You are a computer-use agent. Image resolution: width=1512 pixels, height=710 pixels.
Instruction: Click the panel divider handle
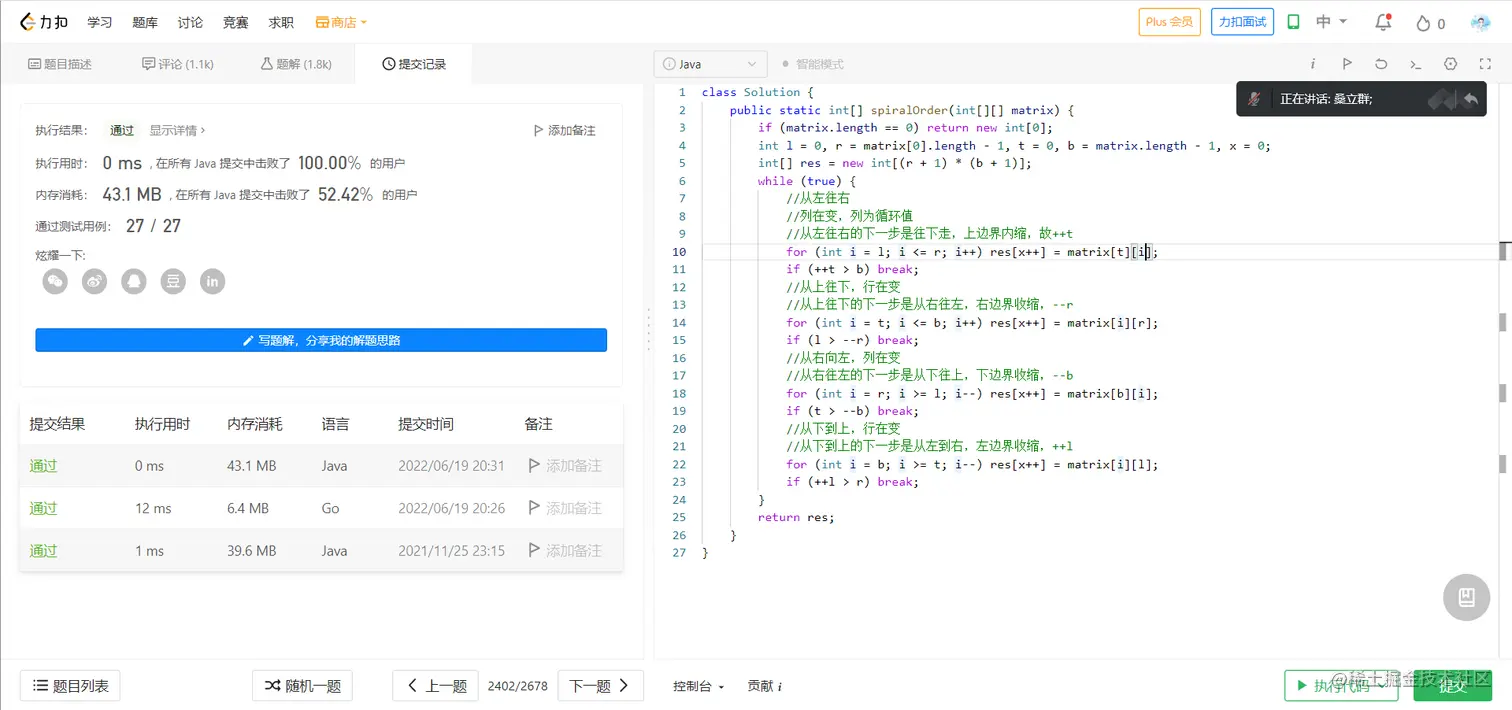tap(649, 329)
